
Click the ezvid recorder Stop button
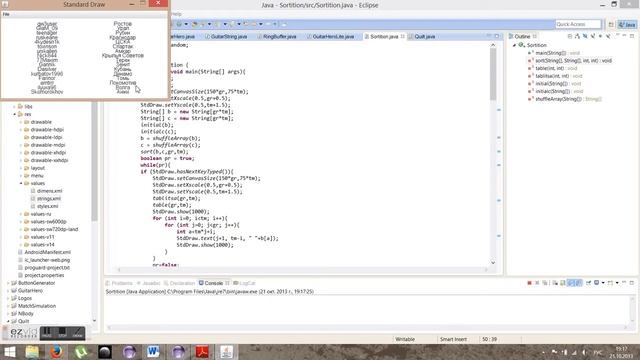coord(62,333)
